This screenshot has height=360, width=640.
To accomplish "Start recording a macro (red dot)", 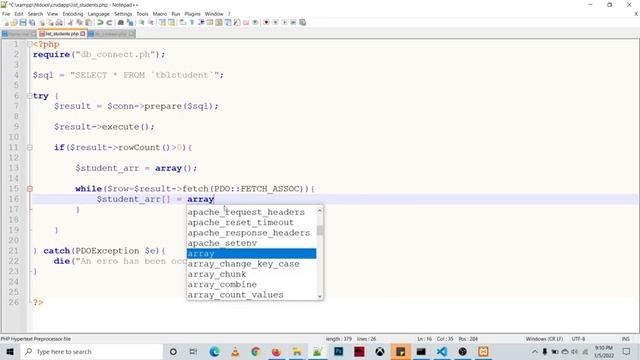I will tap(266, 22).
